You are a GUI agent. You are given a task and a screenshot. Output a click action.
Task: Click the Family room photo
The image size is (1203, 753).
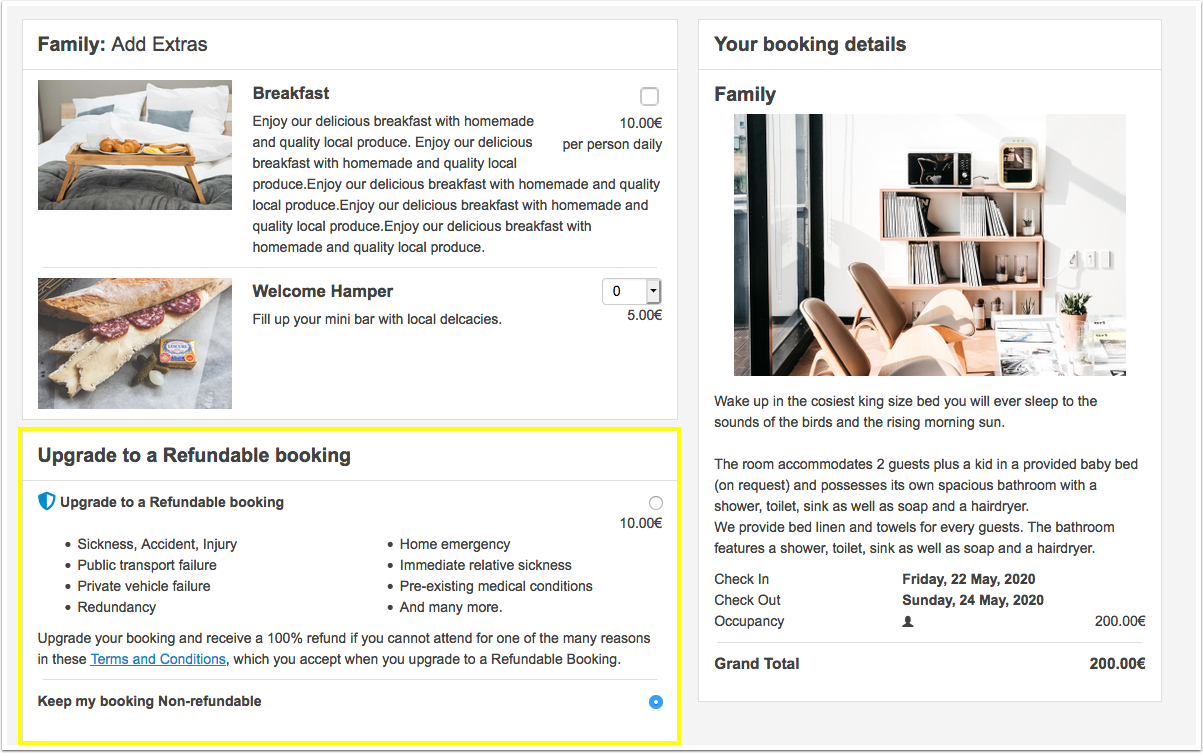tap(930, 245)
